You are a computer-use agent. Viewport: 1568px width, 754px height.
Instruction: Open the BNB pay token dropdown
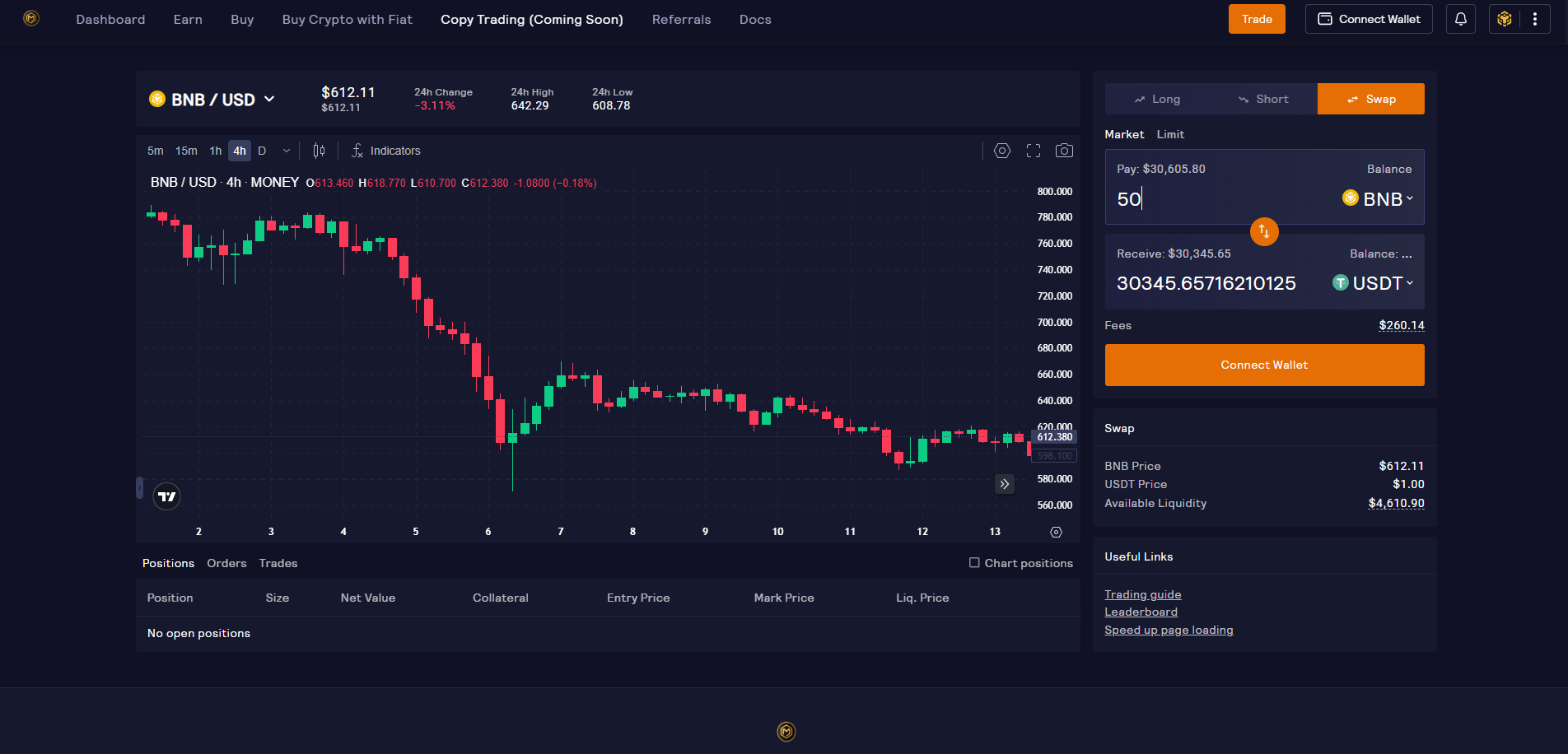(x=1378, y=198)
